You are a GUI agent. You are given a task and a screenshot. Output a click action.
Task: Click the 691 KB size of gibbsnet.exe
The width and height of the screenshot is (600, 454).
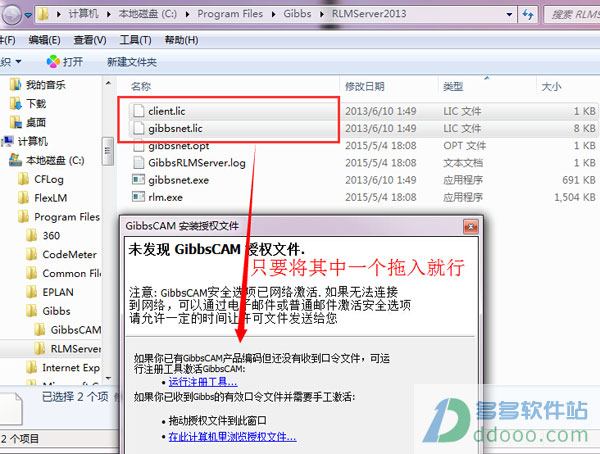[x=579, y=180]
